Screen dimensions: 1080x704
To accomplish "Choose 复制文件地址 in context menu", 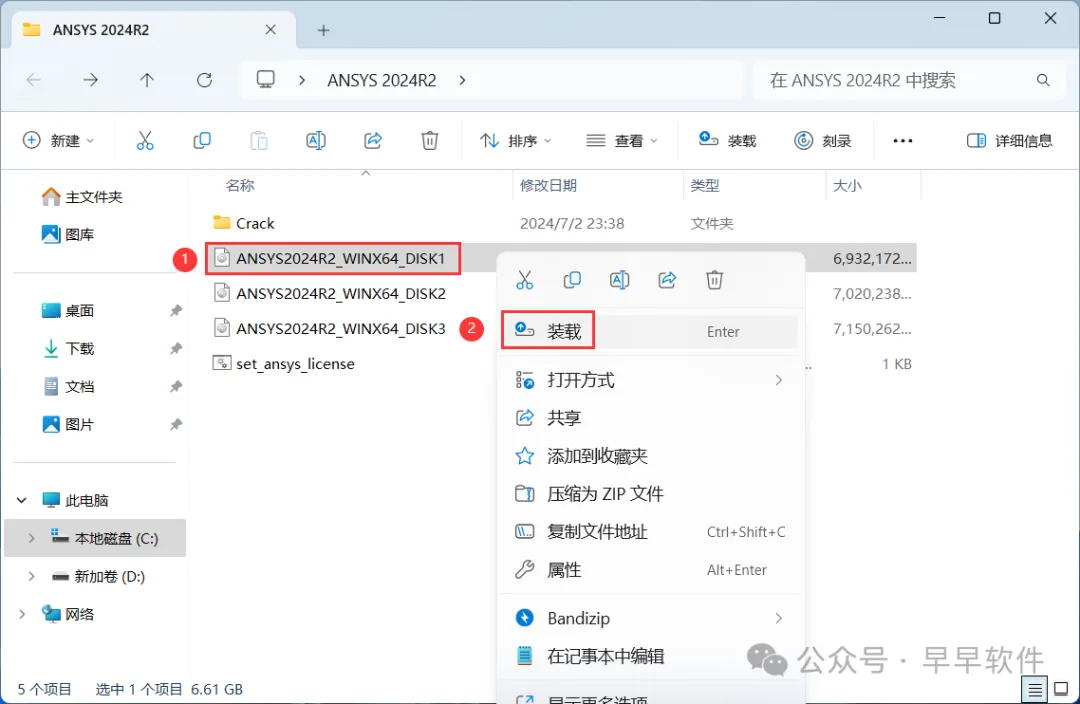I will (x=650, y=532).
